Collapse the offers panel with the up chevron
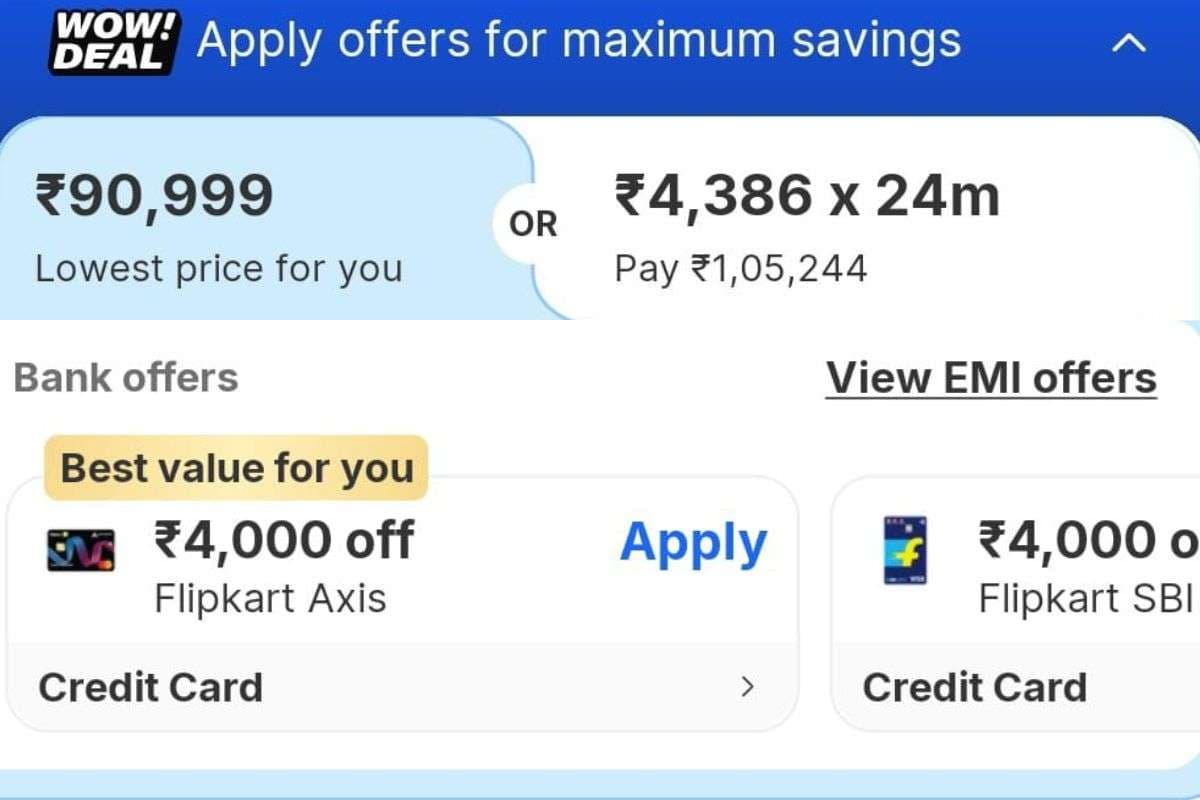1200x800 pixels. point(1129,43)
